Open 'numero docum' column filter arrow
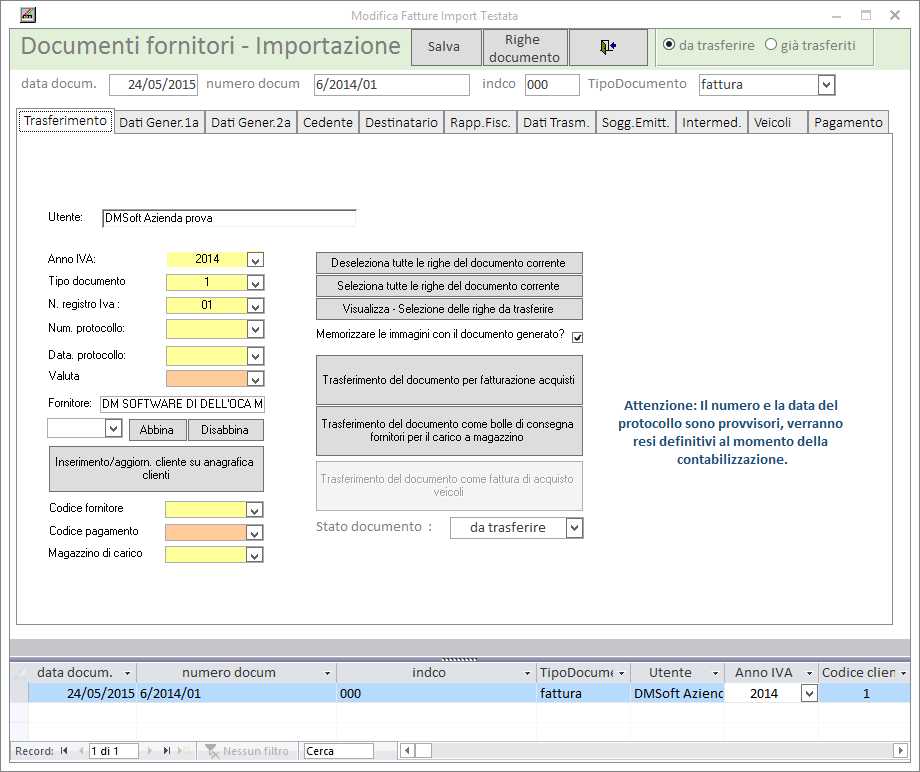920x772 pixels. pyautogui.click(x=327, y=673)
